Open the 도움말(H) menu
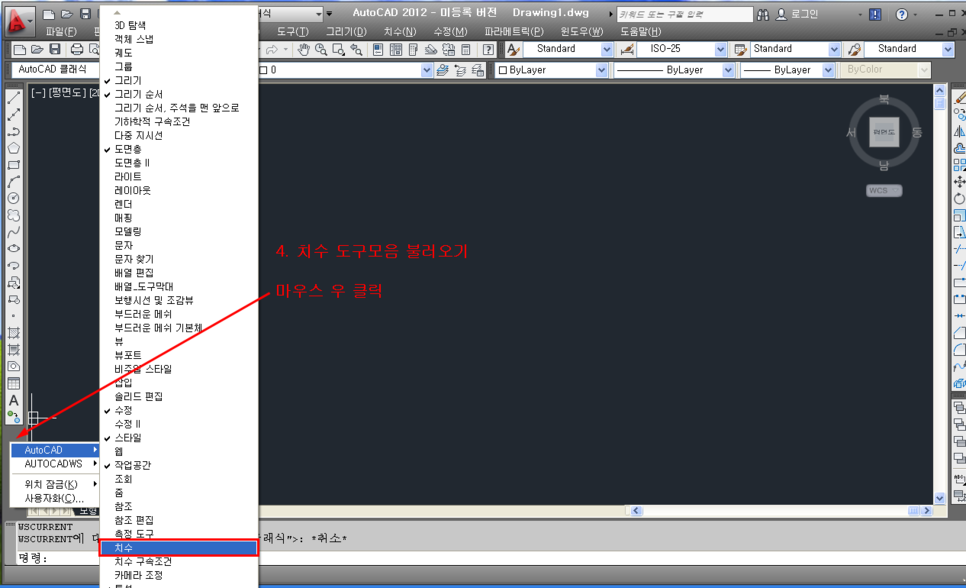This screenshot has width=966, height=588. tap(641, 31)
